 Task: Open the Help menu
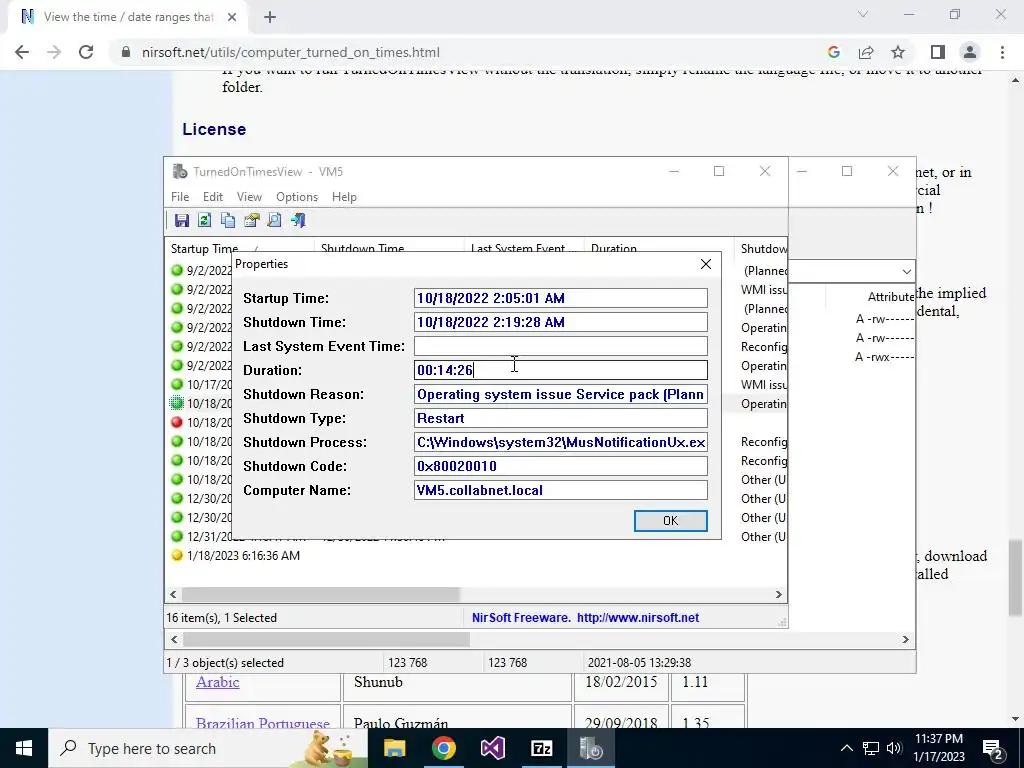[344, 197]
